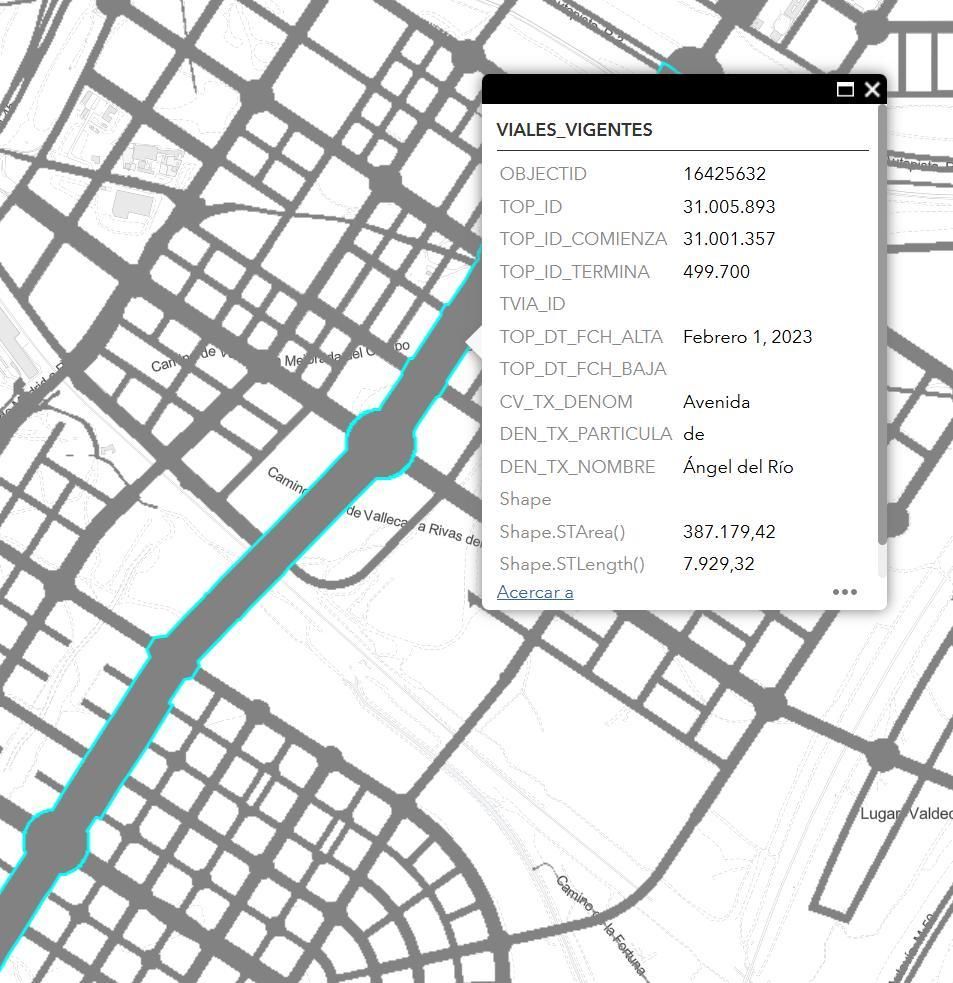953x983 pixels.
Task: Click the Shape.STArea() value 387.179,42
Action: tap(729, 532)
